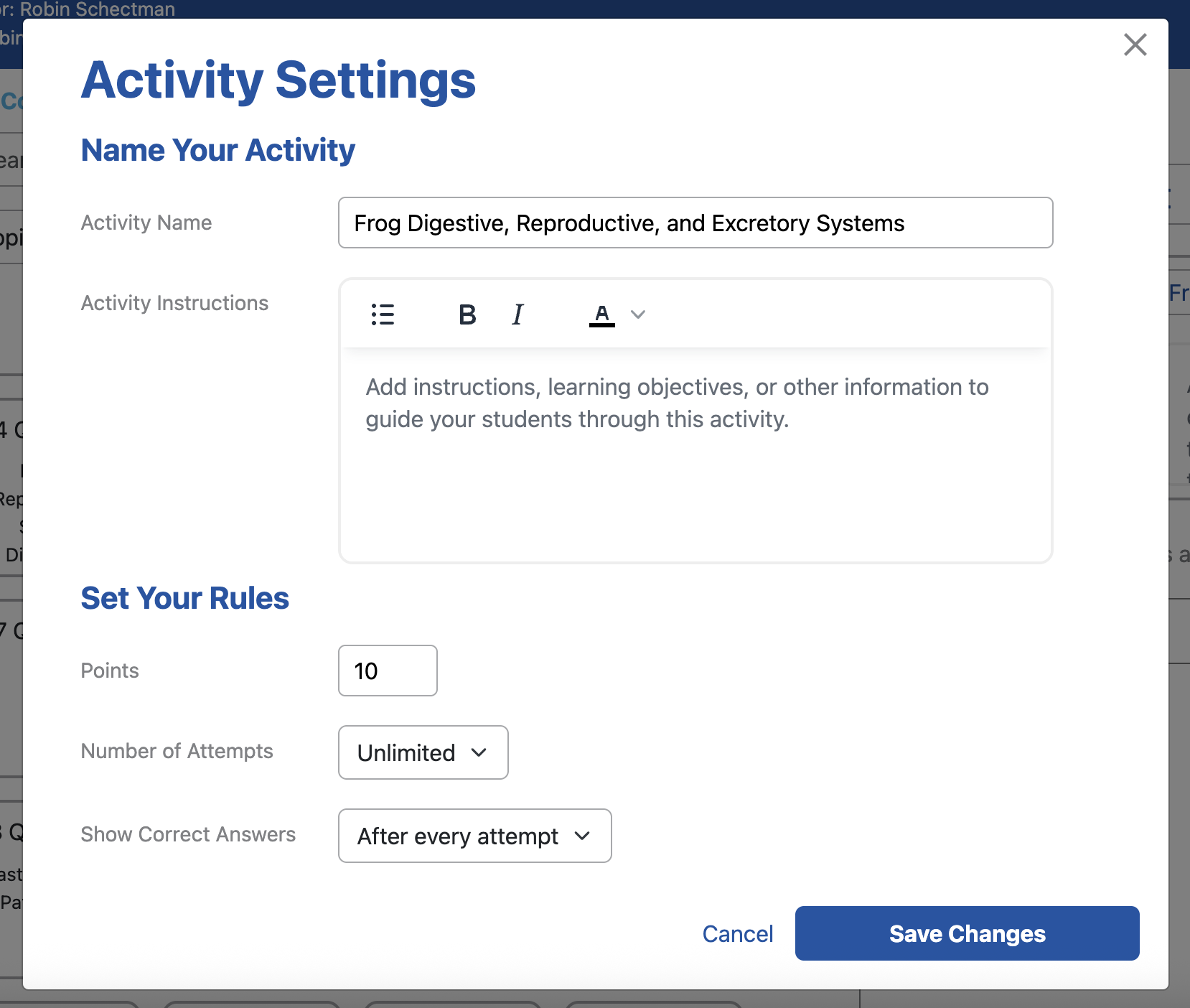The height and width of the screenshot is (1008, 1190).
Task: Edit the Points value field
Action: click(387, 671)
